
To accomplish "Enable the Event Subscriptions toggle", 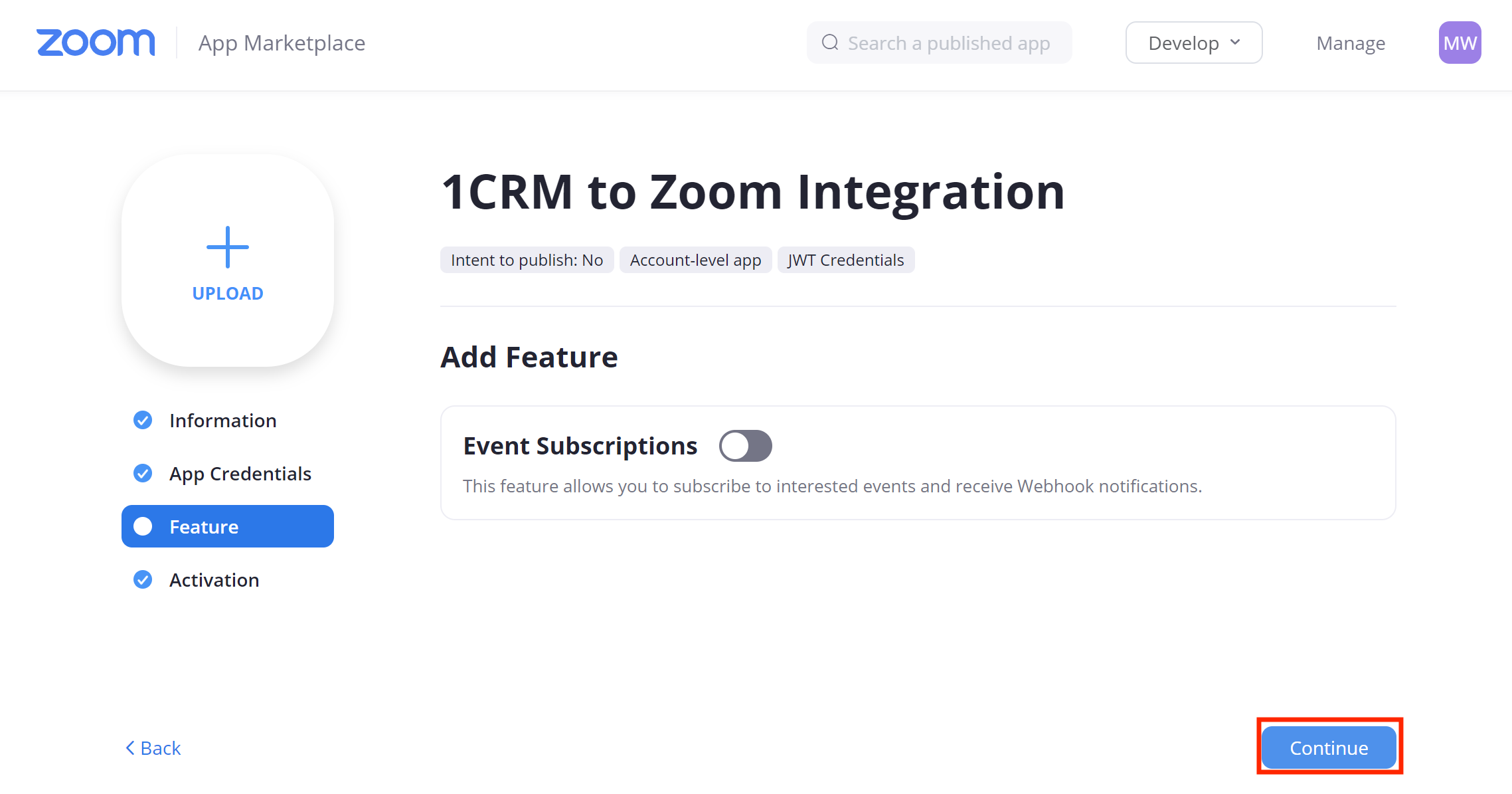I will (x=745, y=446).
